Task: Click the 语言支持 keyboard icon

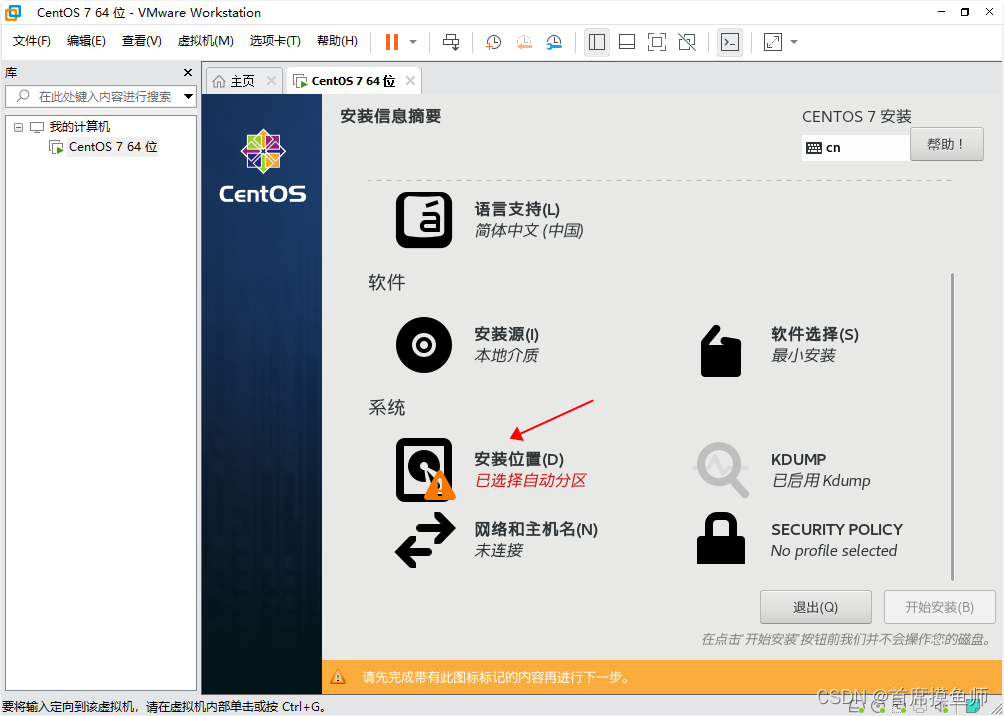Action: 424,220
